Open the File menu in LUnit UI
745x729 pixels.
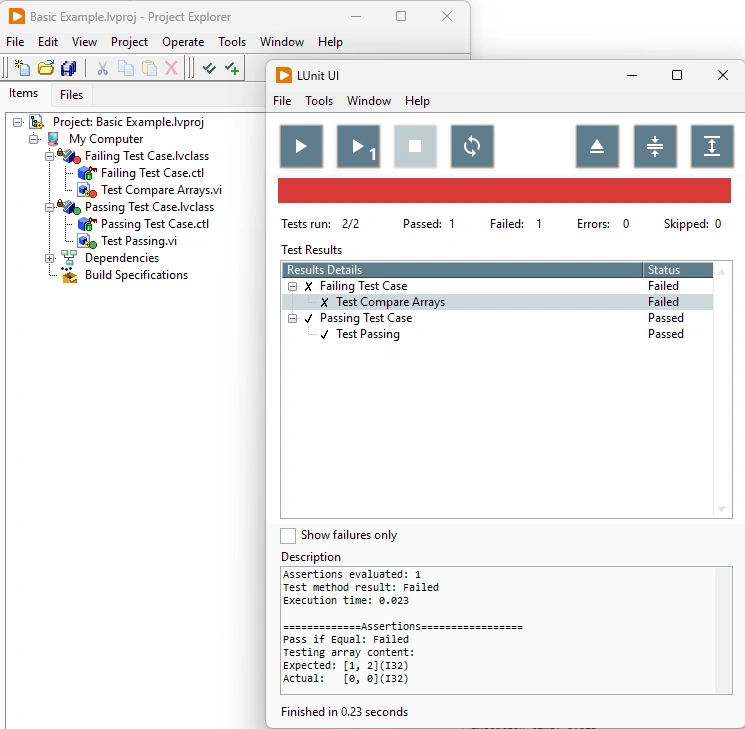pyautogui.click(x=282, y=101)
